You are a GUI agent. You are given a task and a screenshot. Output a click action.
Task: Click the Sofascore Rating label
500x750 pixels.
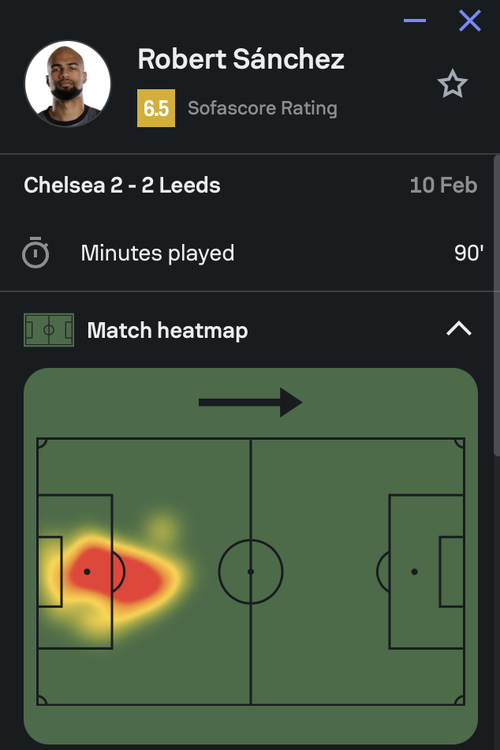coord(262,108)
